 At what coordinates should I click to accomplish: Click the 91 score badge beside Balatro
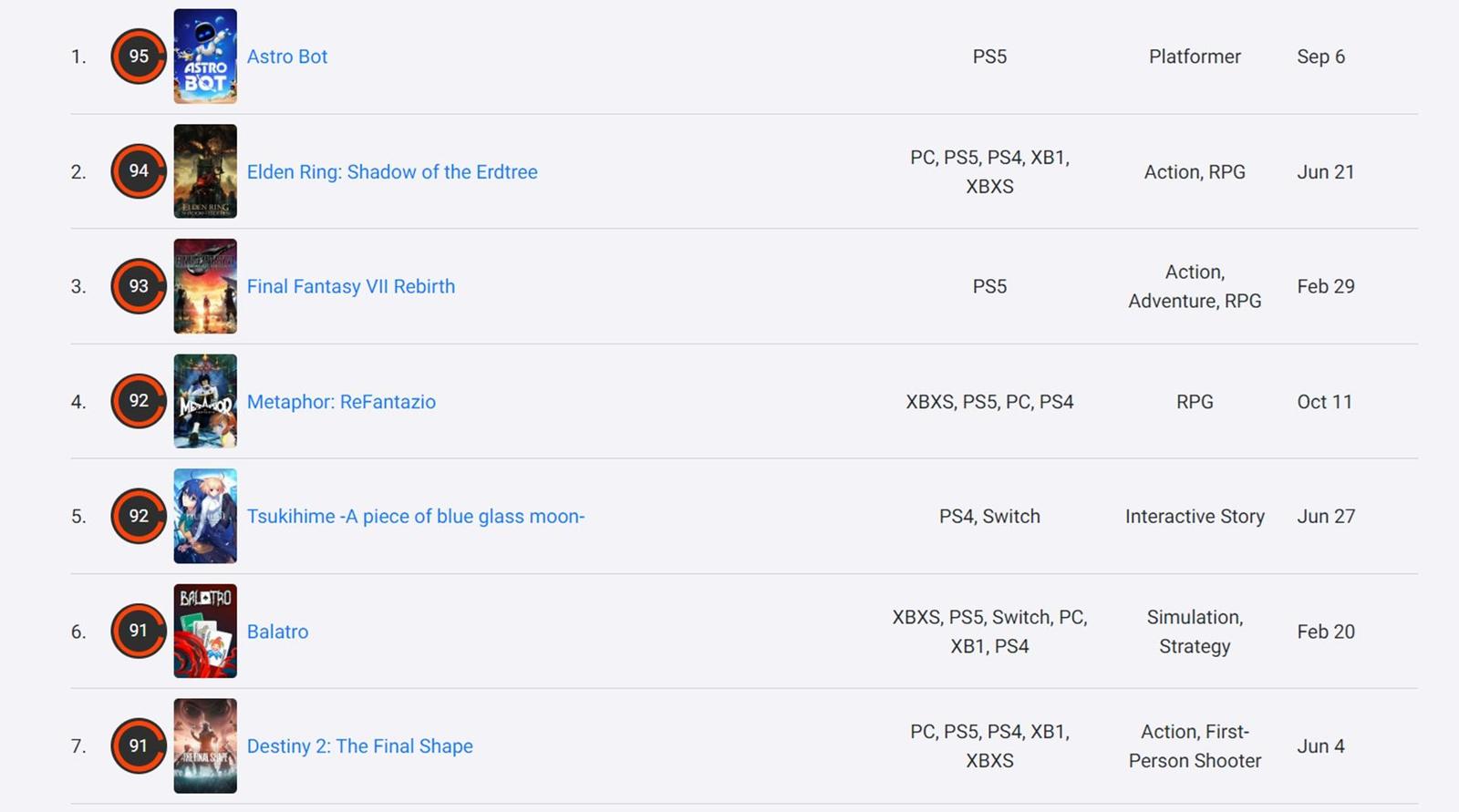coord(139,631)
